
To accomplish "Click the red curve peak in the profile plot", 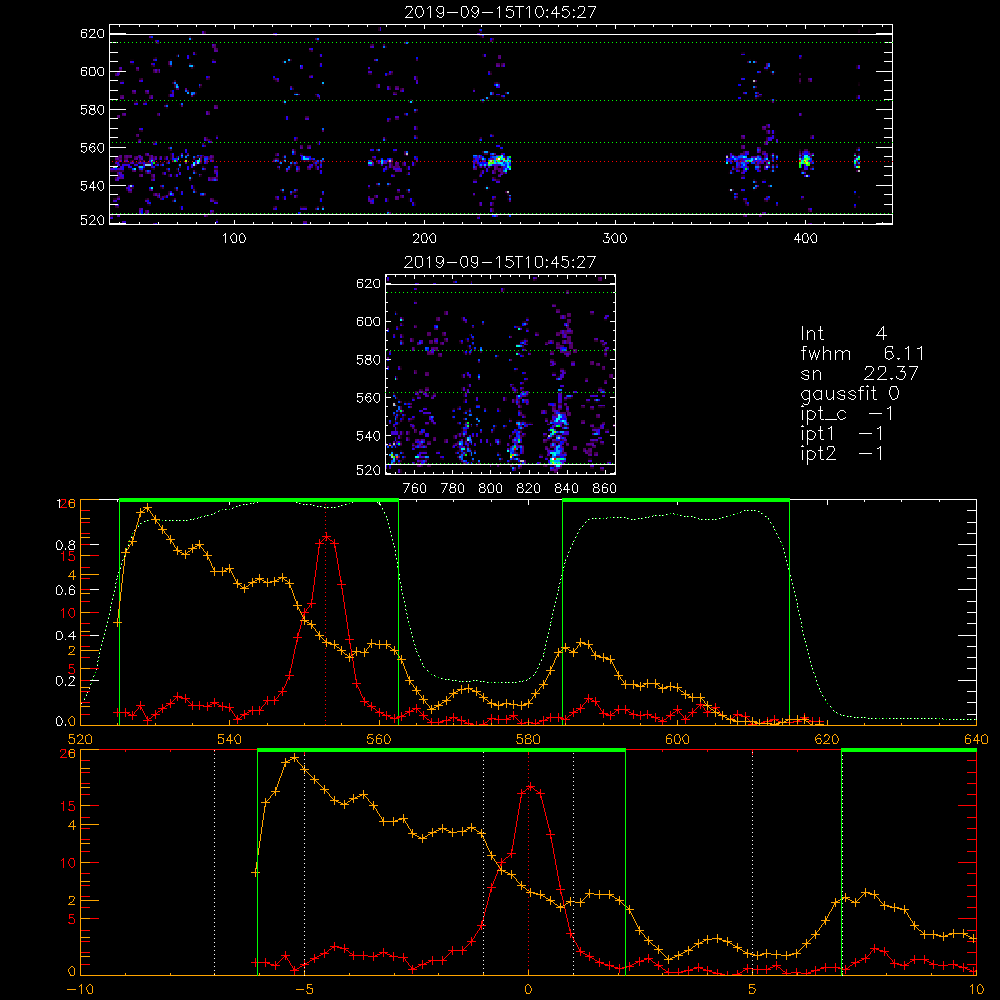I will (x=327, y=537).
